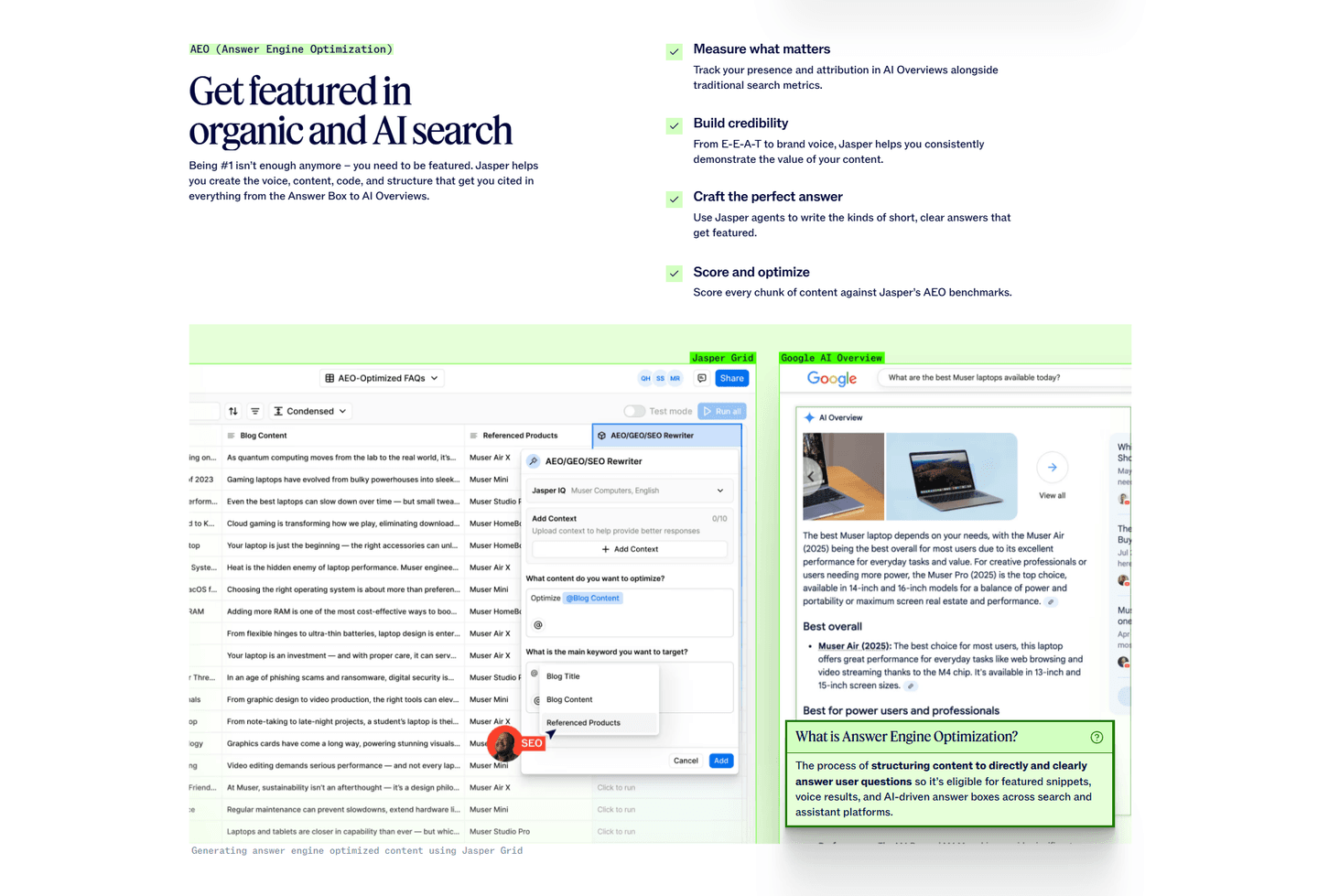Select cell 'Cloud gaming is transforming how we play'
This screenshot has width=1318, height=896.
(343, 524)
